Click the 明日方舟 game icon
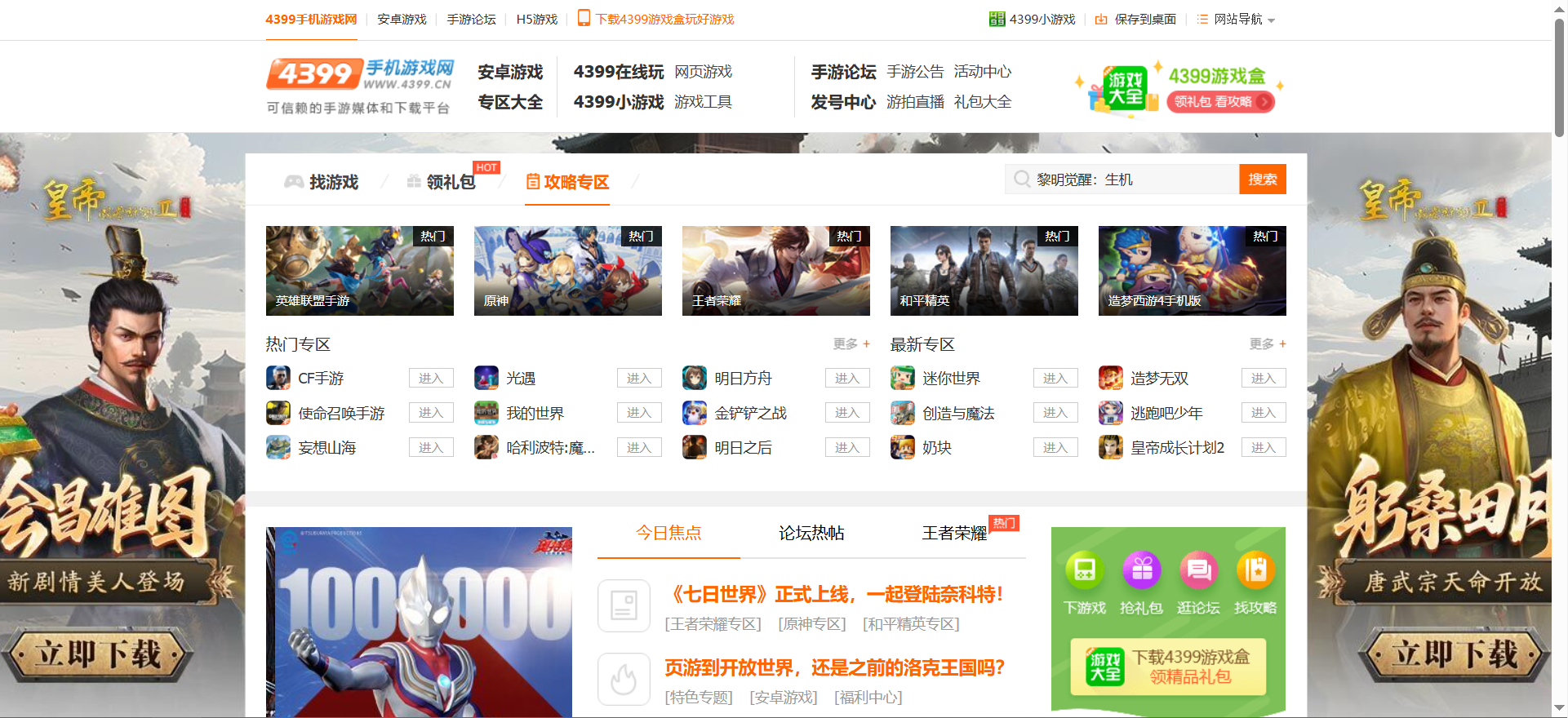1568x718 pixels. tap(695, 378)
